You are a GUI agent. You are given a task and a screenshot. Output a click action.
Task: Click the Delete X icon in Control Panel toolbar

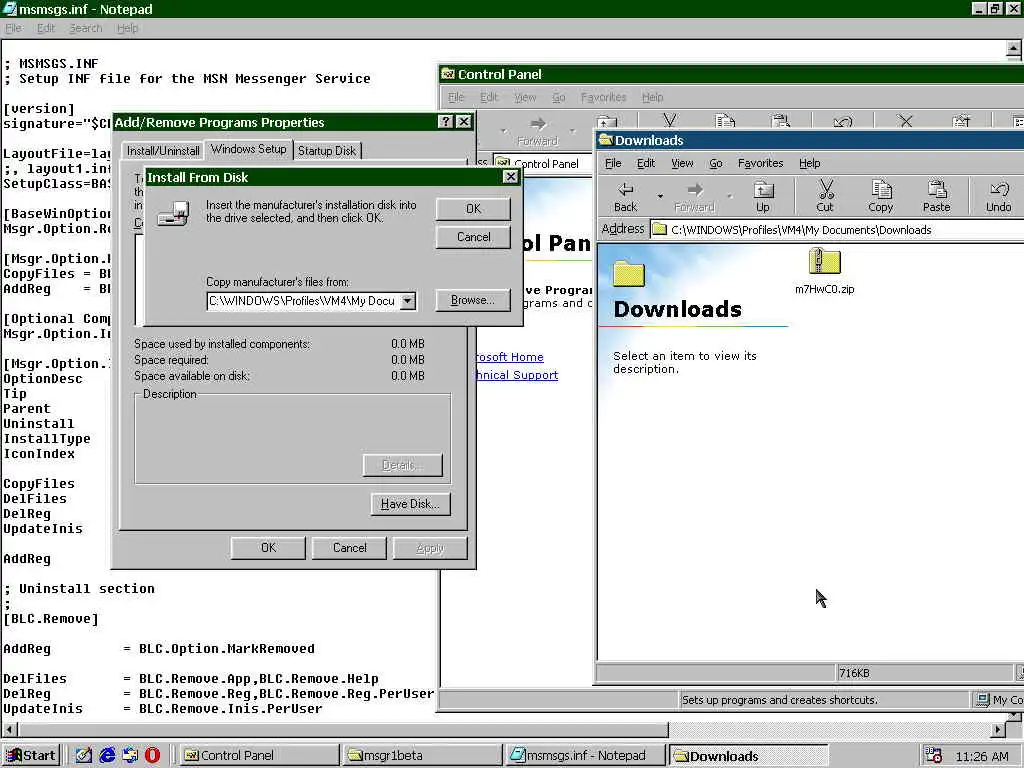pyautogui.click(x=904, y=121)
